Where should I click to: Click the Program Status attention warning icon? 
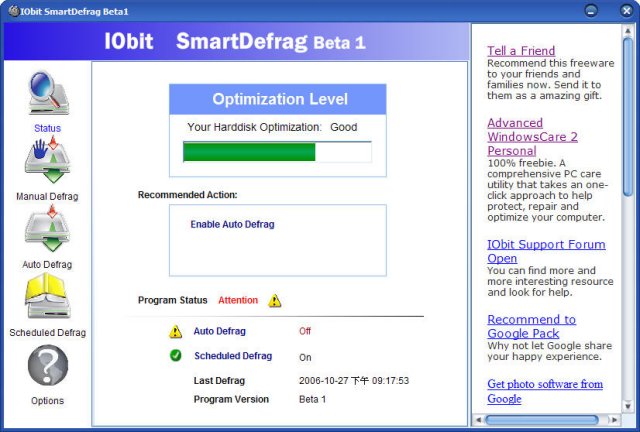point(275,300)
